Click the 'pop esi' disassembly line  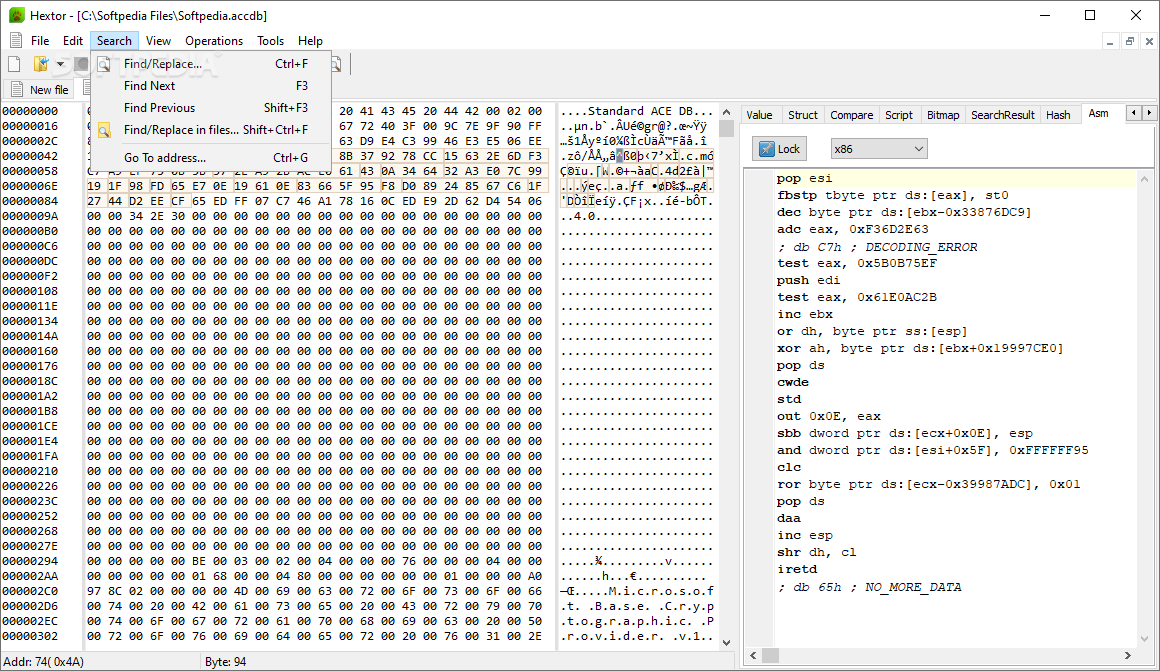pyautogui.click(x=804, y=178)
